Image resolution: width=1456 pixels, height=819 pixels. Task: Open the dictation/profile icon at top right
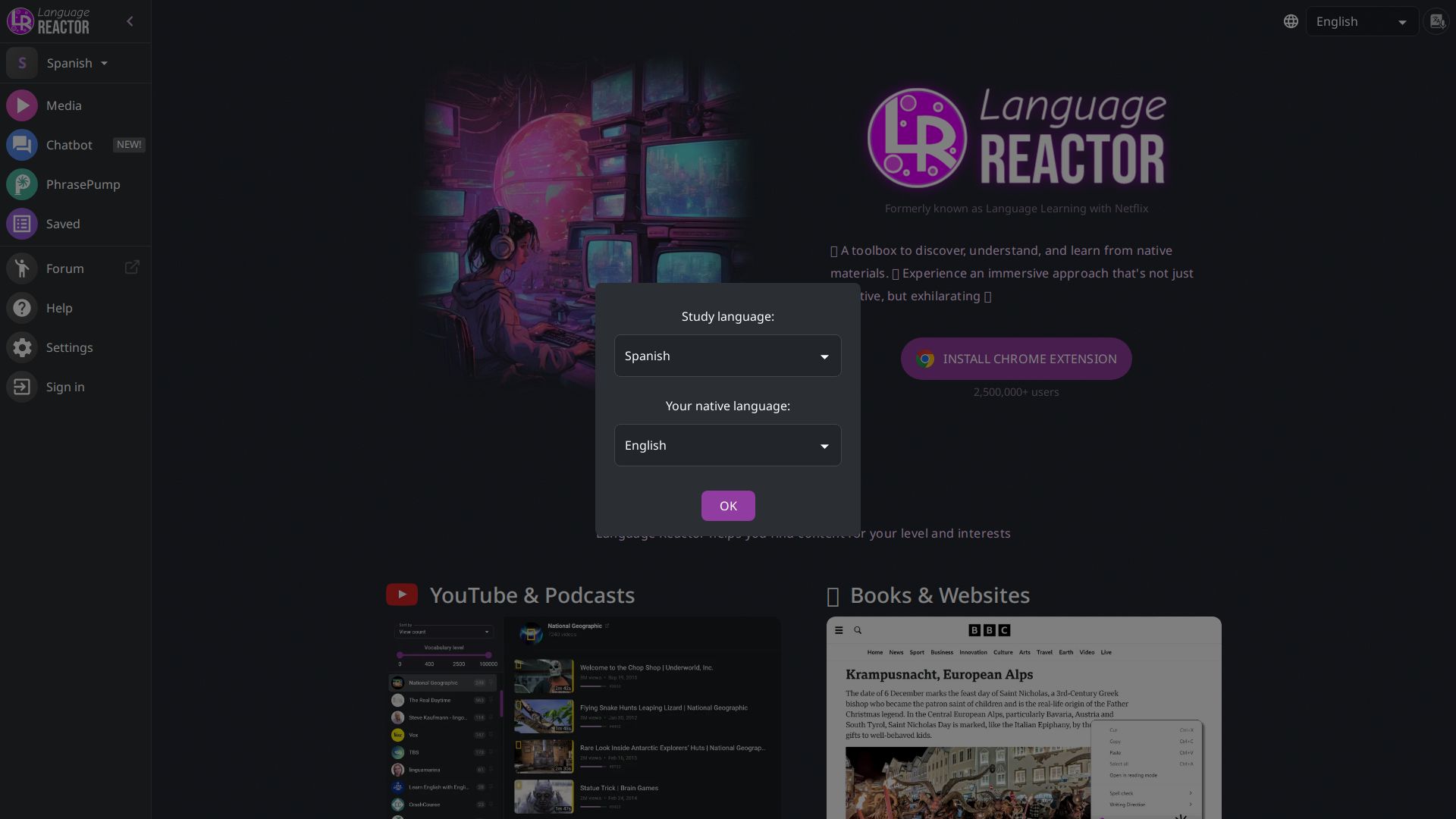click(x=1436, y=20)
